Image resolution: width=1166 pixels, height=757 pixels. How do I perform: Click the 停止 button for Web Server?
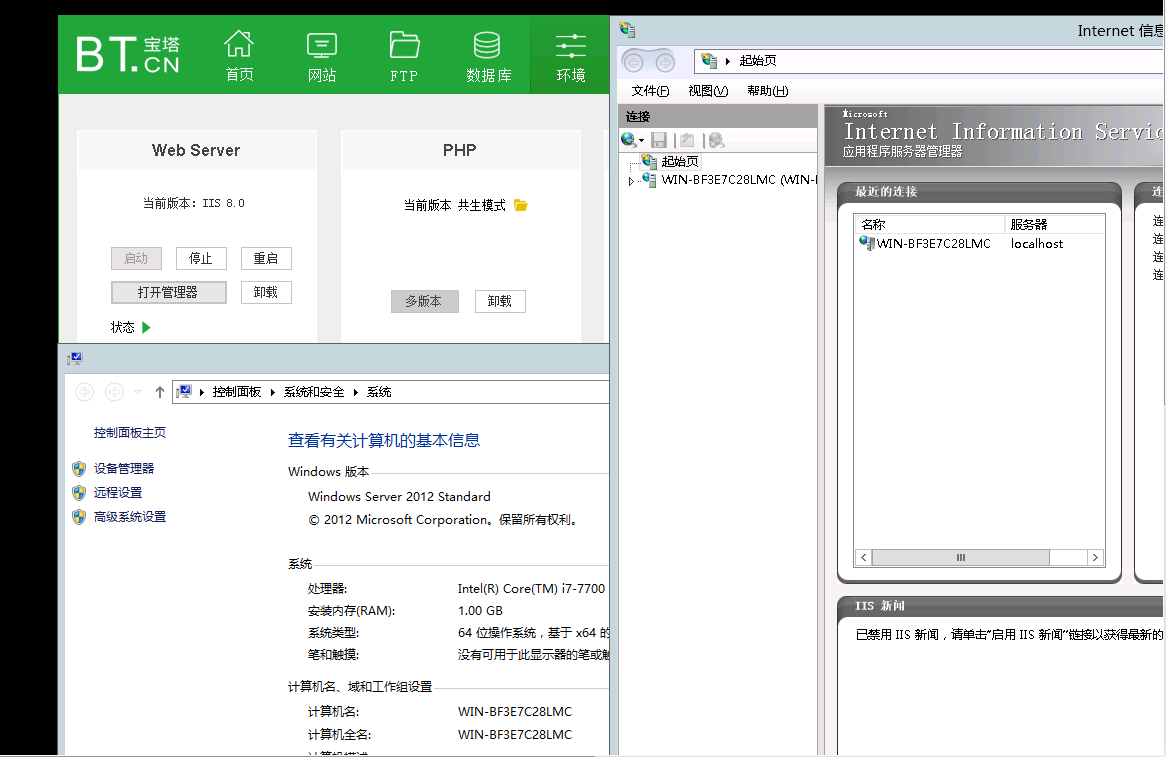(201, 258)
